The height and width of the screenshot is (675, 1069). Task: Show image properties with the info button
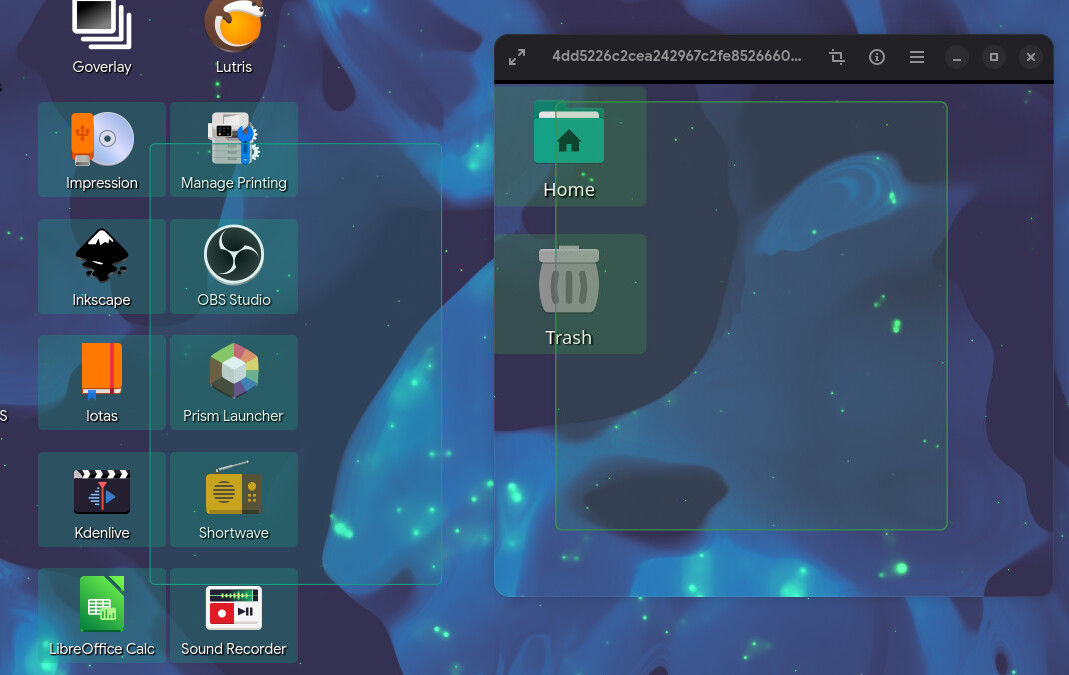pyautogui.click(x=877, y=57)
